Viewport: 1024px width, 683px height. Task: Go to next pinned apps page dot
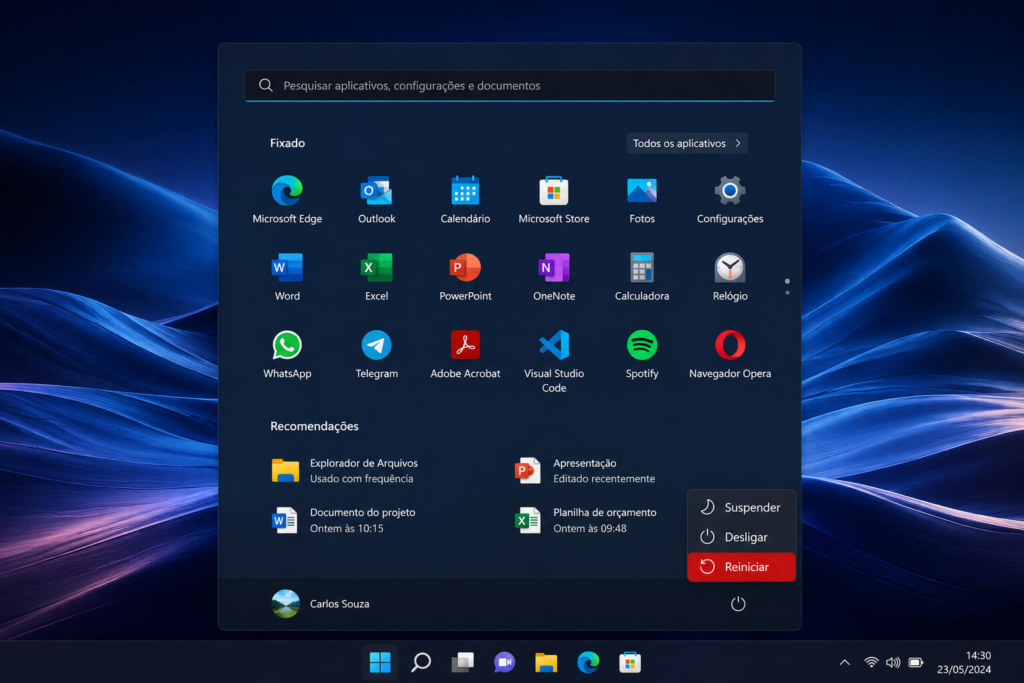787,293
